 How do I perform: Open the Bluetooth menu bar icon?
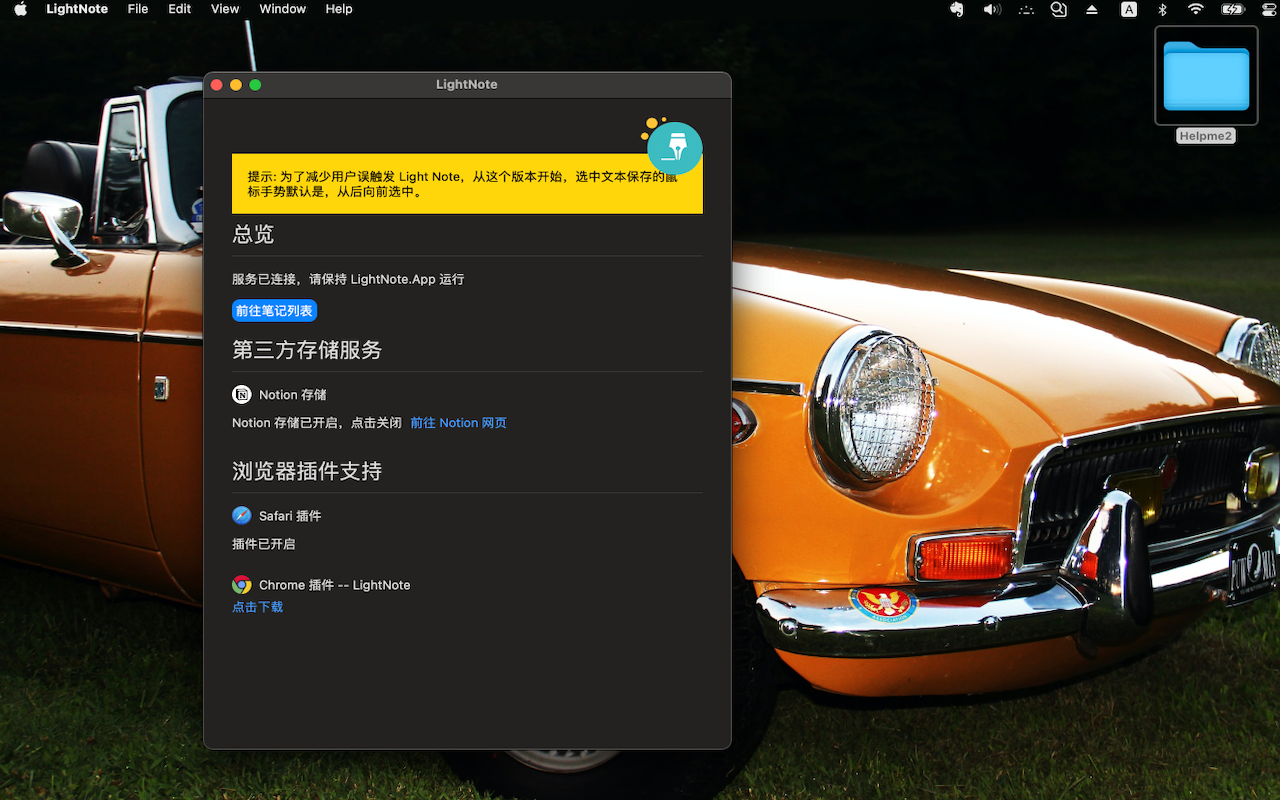click(x=1162, y=9)
